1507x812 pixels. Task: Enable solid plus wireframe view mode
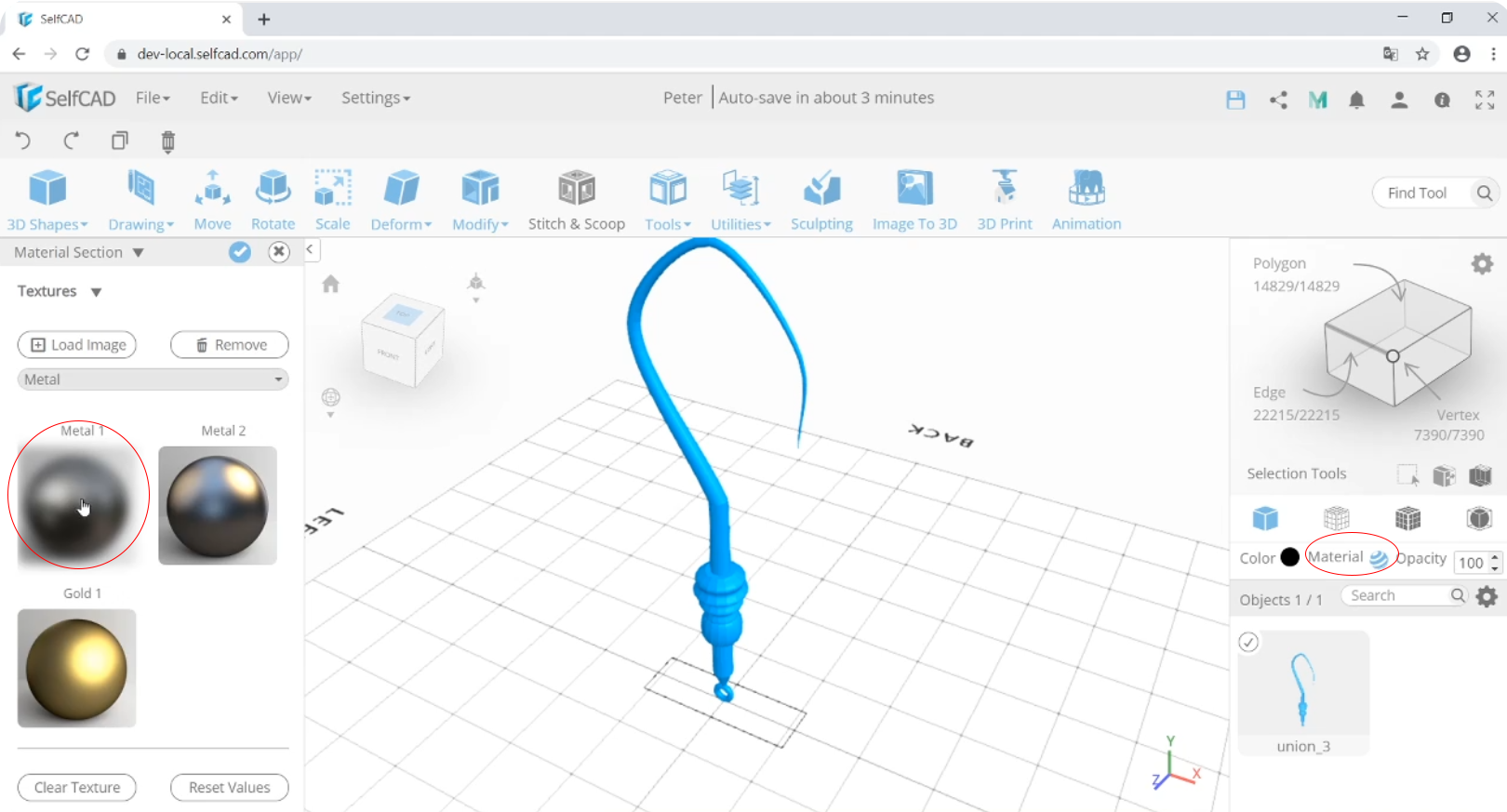point(1407,518)
